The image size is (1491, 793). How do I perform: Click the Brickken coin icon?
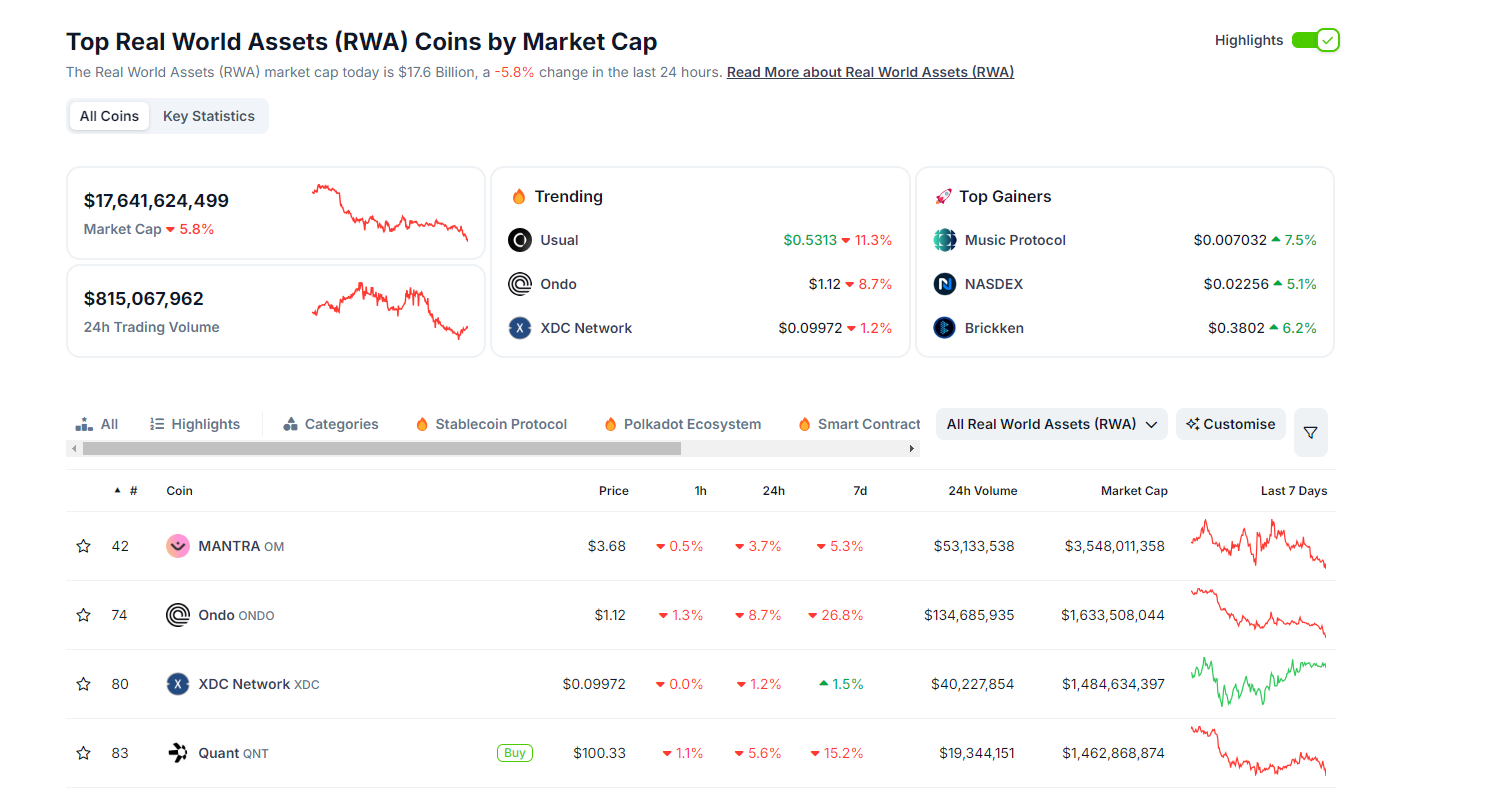point(945,328)
